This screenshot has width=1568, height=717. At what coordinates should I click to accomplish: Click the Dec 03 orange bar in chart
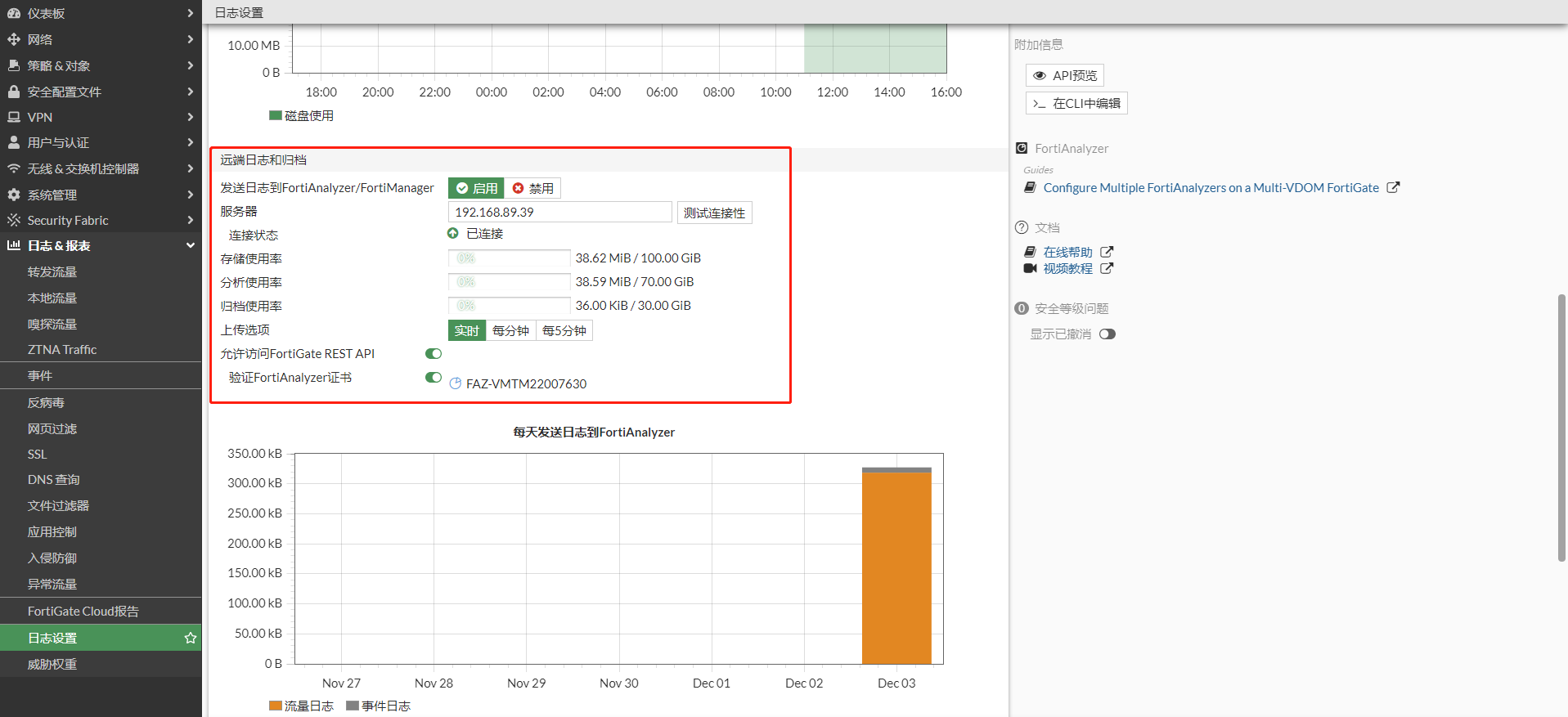coord(896,567)
